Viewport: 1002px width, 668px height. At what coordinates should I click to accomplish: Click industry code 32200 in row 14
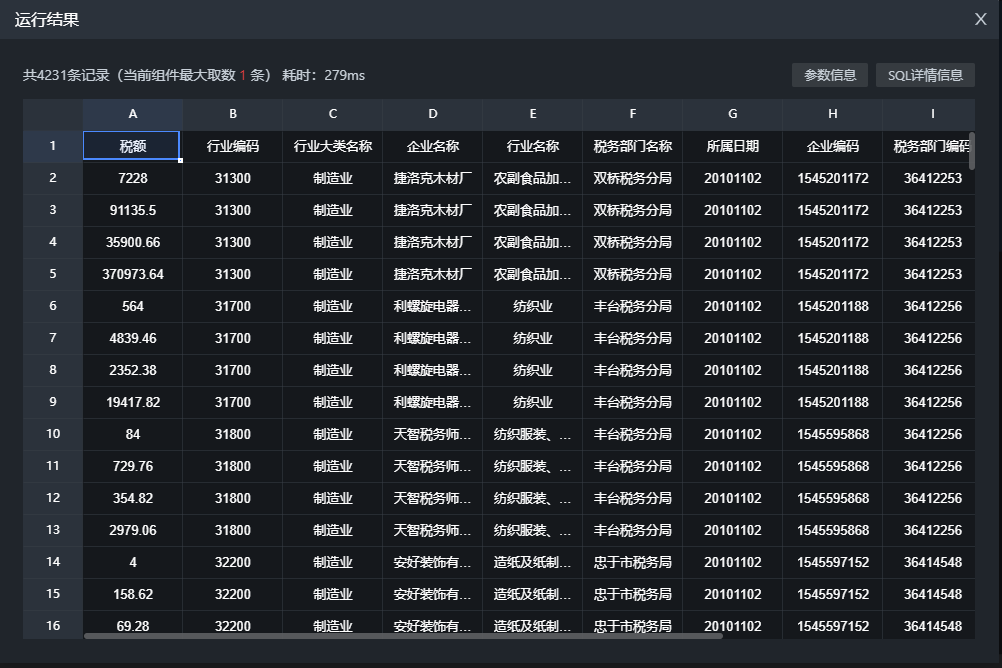(x=233, y=562)
